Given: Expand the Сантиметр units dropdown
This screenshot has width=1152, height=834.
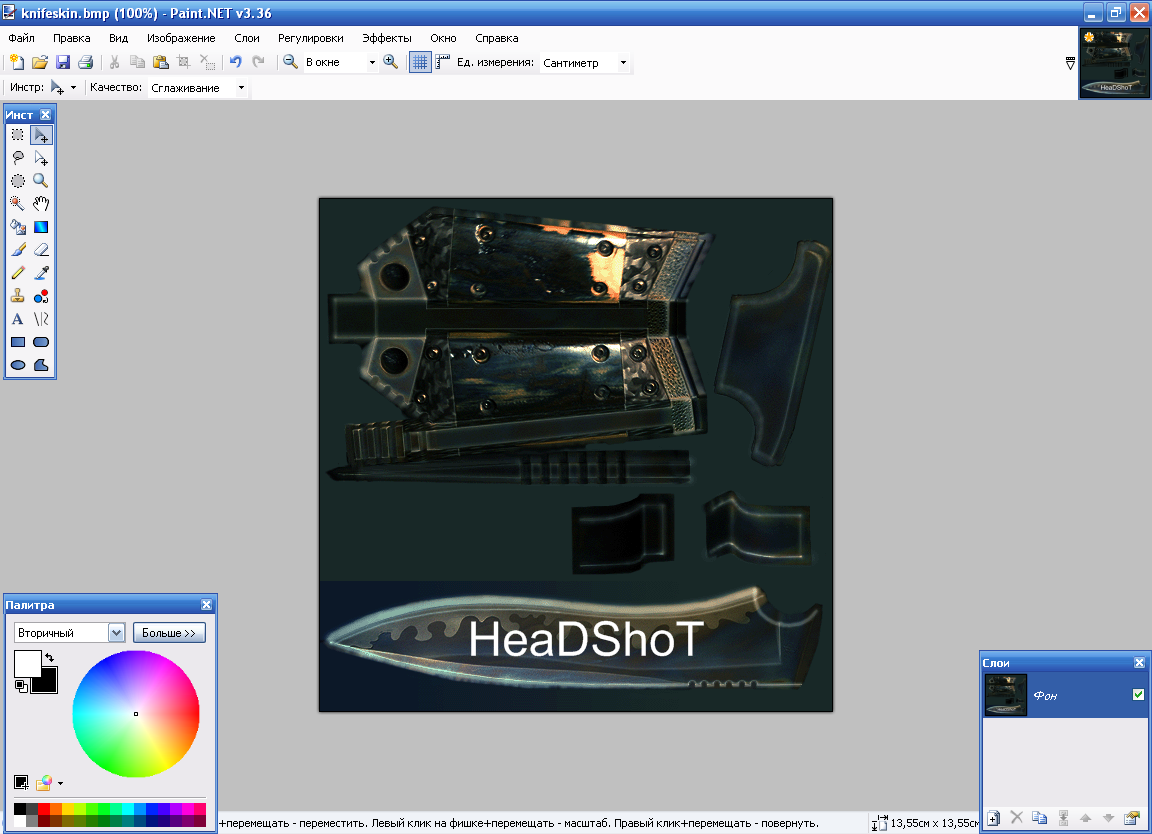Looking at the screenshot, I should (x=623, y=62).
